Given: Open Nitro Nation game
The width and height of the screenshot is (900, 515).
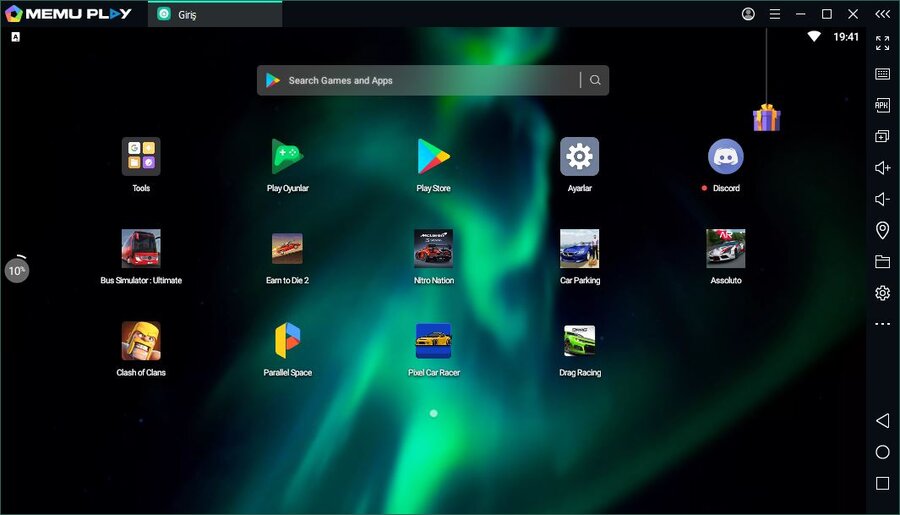Looking at the screenshot, I should coord(433,249).
